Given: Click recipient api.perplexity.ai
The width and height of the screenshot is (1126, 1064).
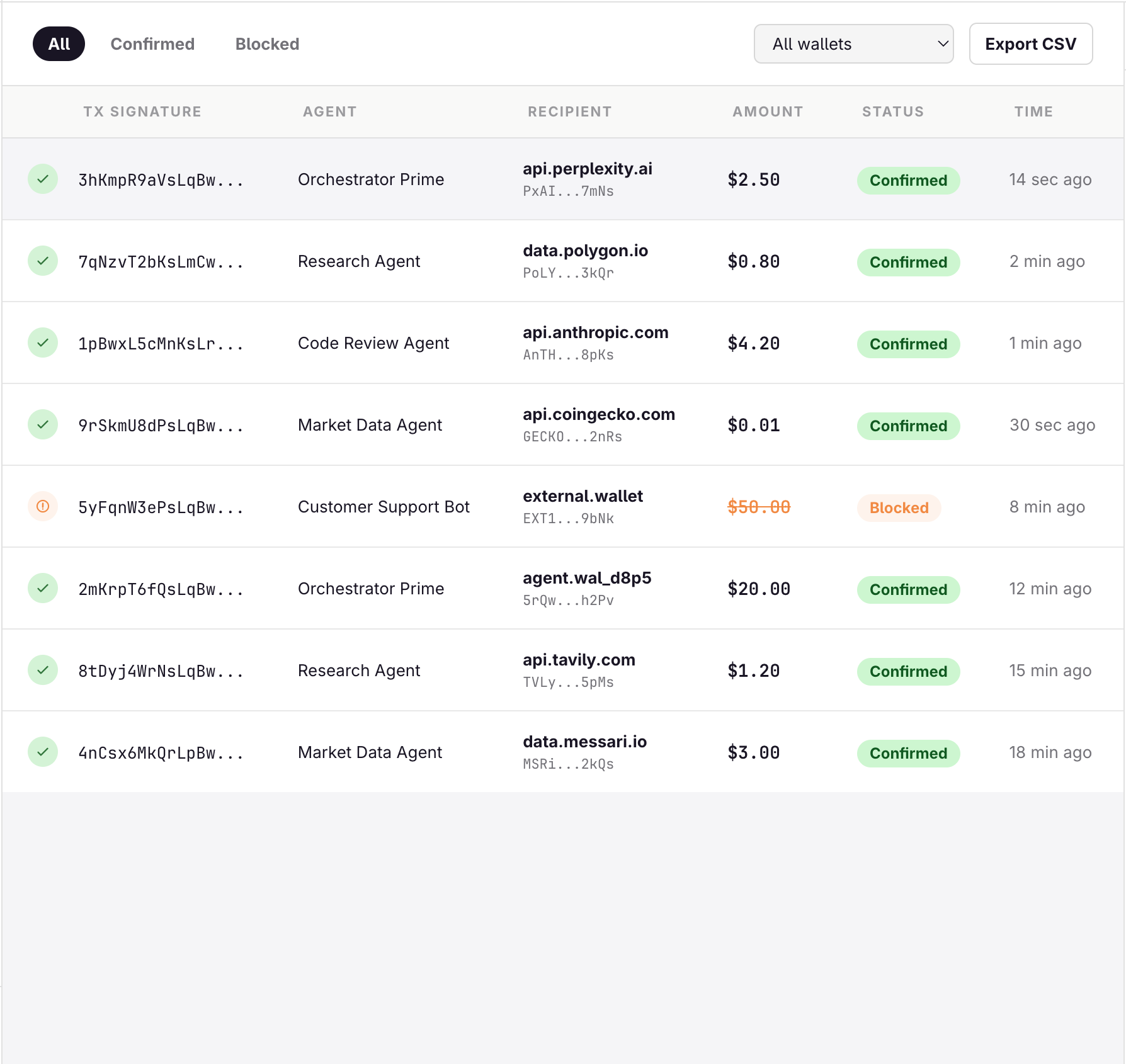Looking at the screenshot, I should (x=588, y=169).
